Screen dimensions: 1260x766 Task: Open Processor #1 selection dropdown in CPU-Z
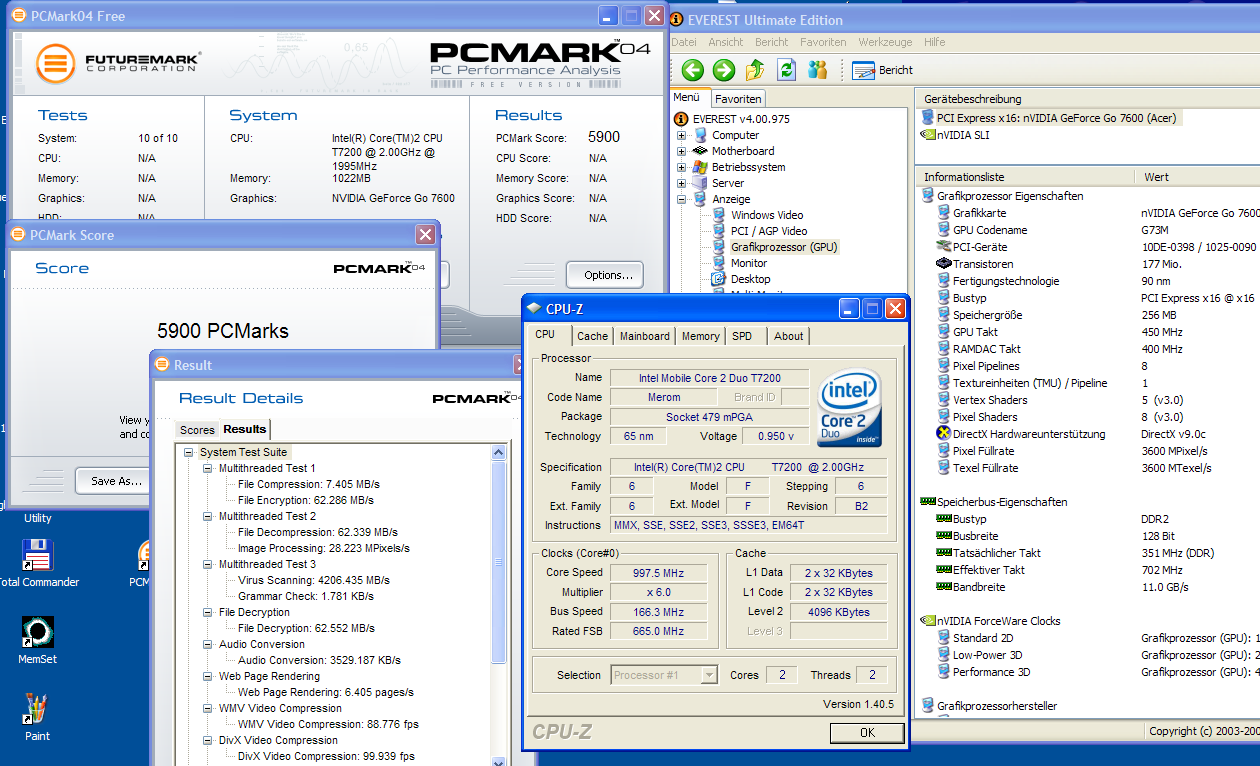click(x=709, y=675)
